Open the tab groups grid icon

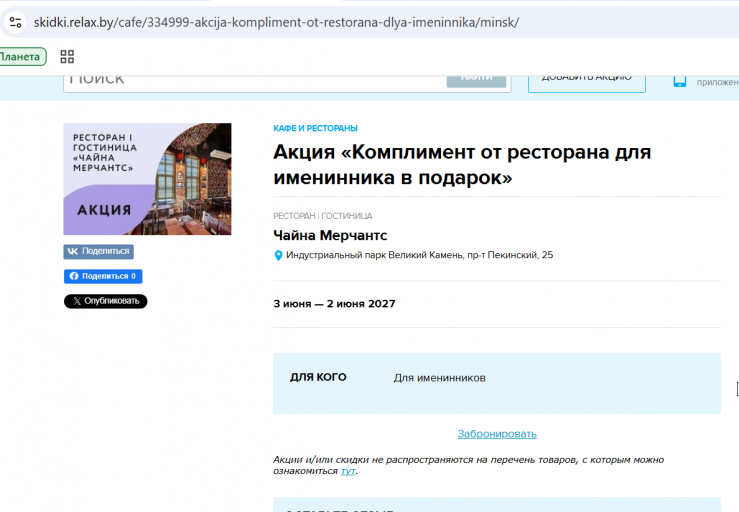(x=67, y=57)
